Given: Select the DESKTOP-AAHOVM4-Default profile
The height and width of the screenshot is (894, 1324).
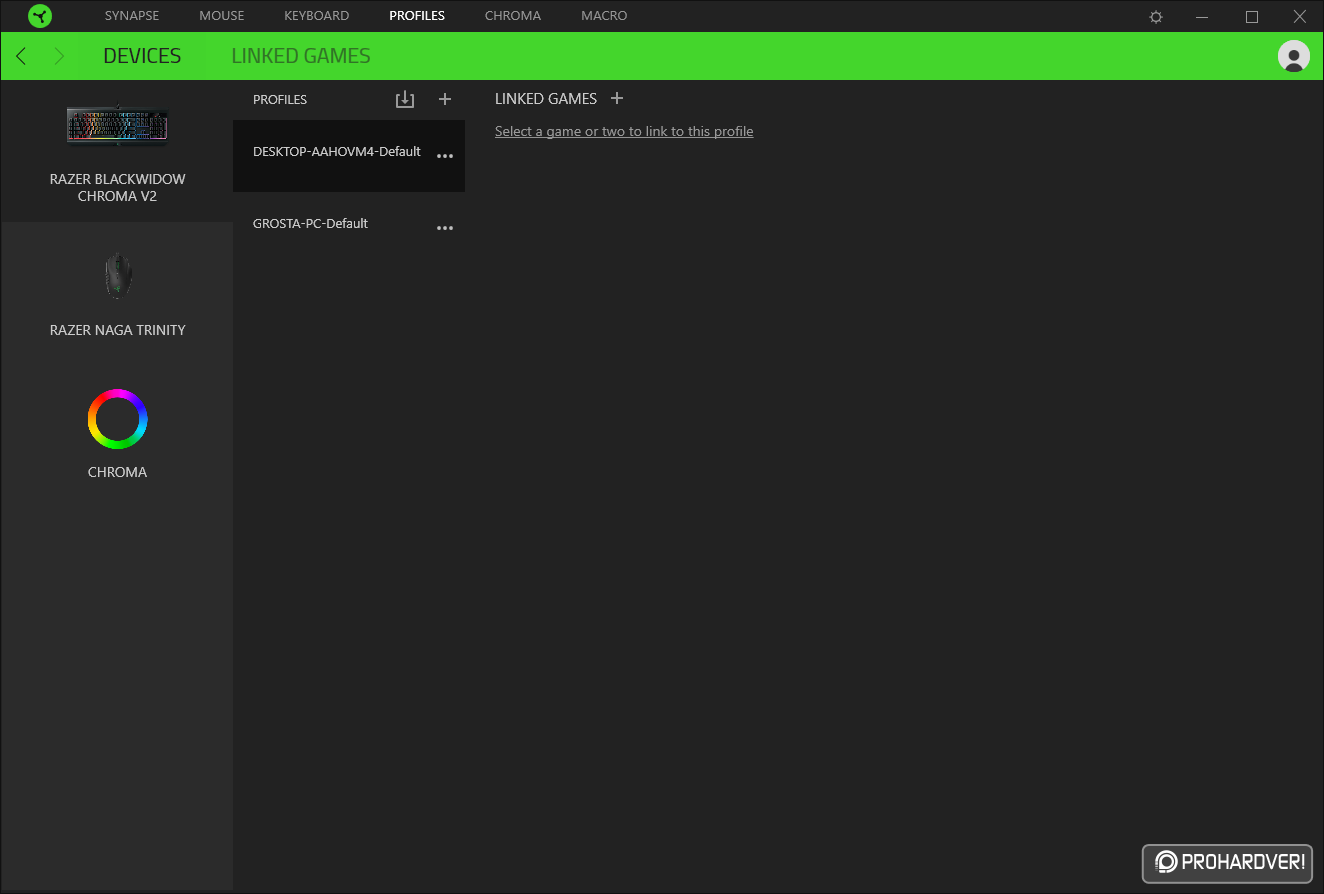Looking at the screenshot, I should [x=349, y=156].
